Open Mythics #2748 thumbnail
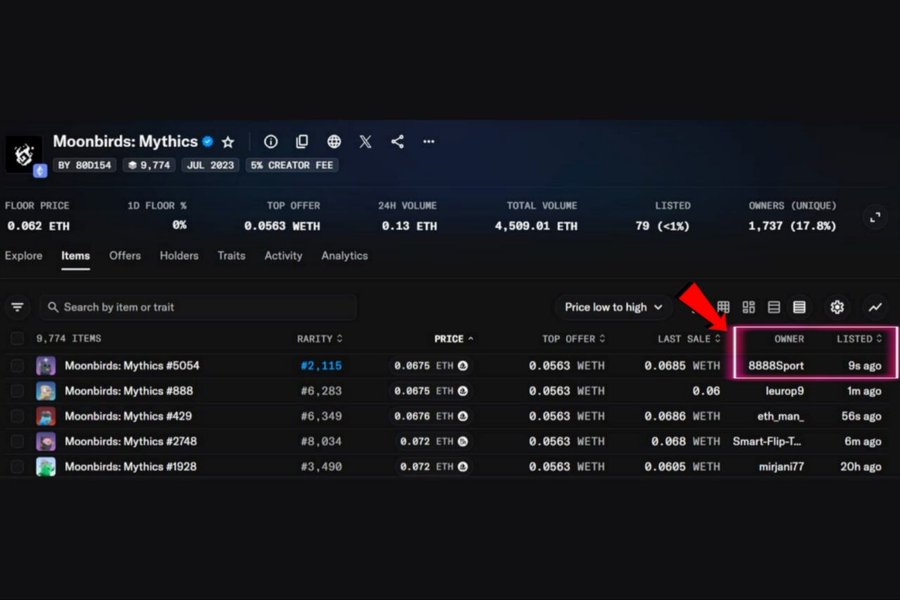Screen dimensions: 900x600 [46, 442]
